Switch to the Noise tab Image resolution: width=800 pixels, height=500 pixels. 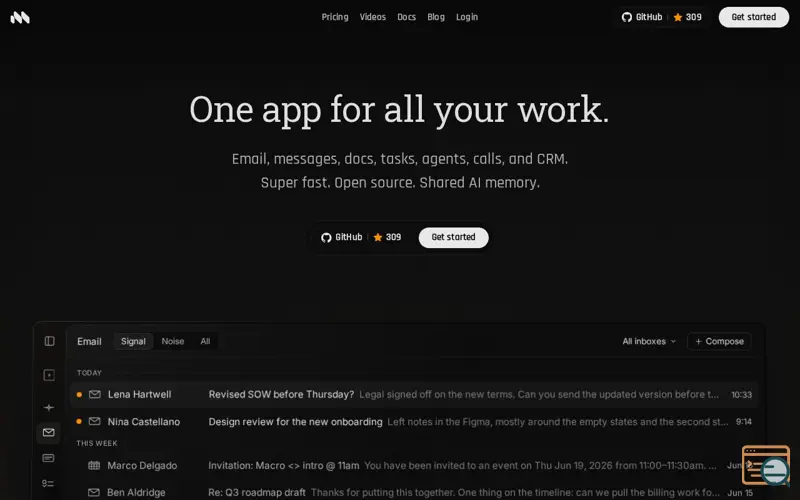[x=172, y=341]
